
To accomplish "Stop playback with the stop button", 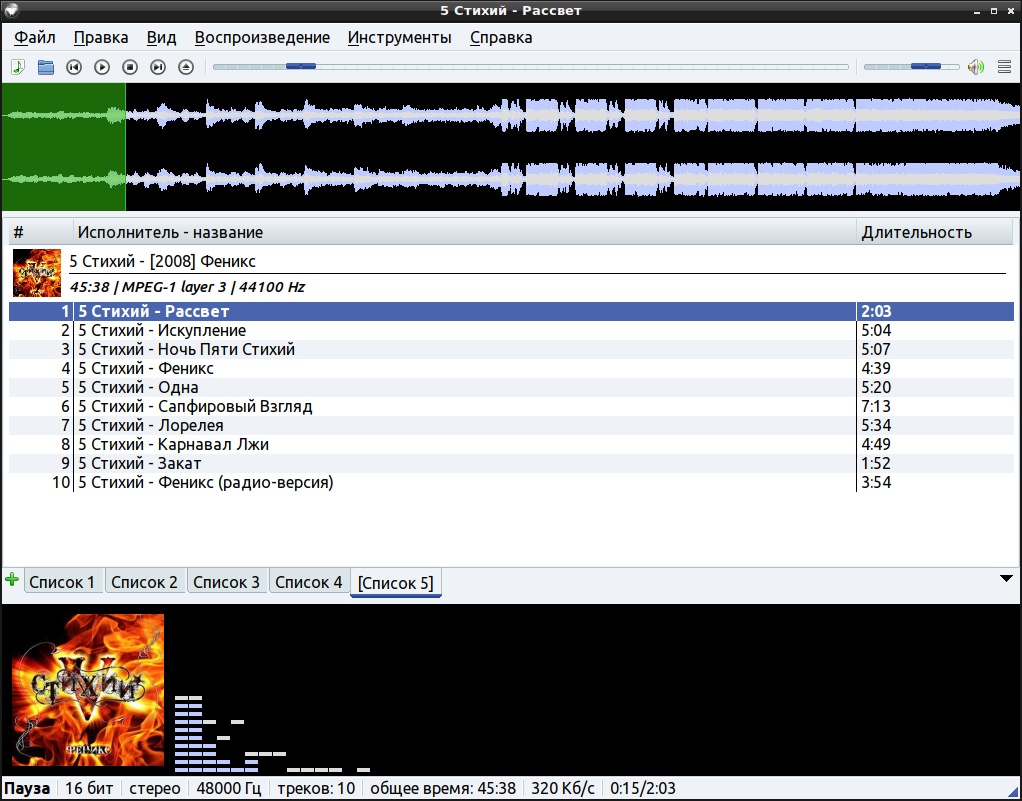I will coord(130,67).
